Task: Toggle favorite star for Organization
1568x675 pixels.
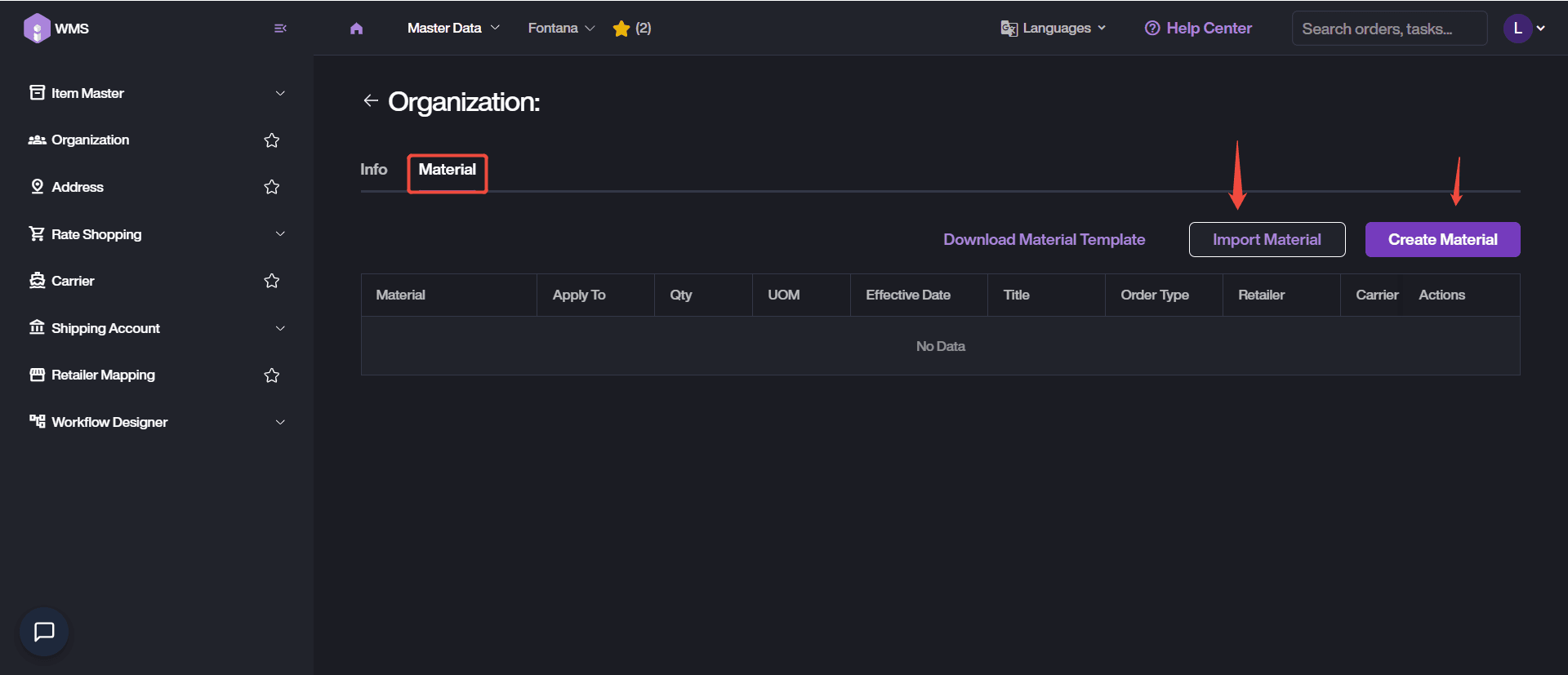Action: [x=272, y=140]
